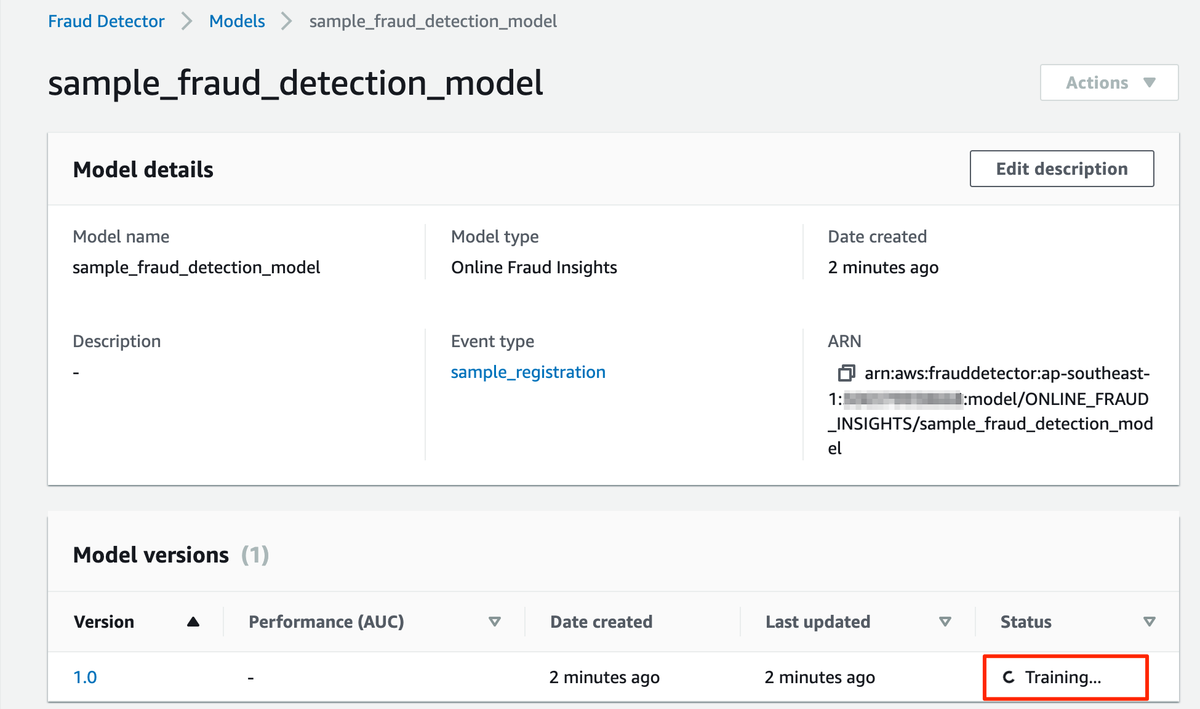Viewport: 1200px width, 709px height.
Task: Click the Last updated column header
Action: (817, 622)
